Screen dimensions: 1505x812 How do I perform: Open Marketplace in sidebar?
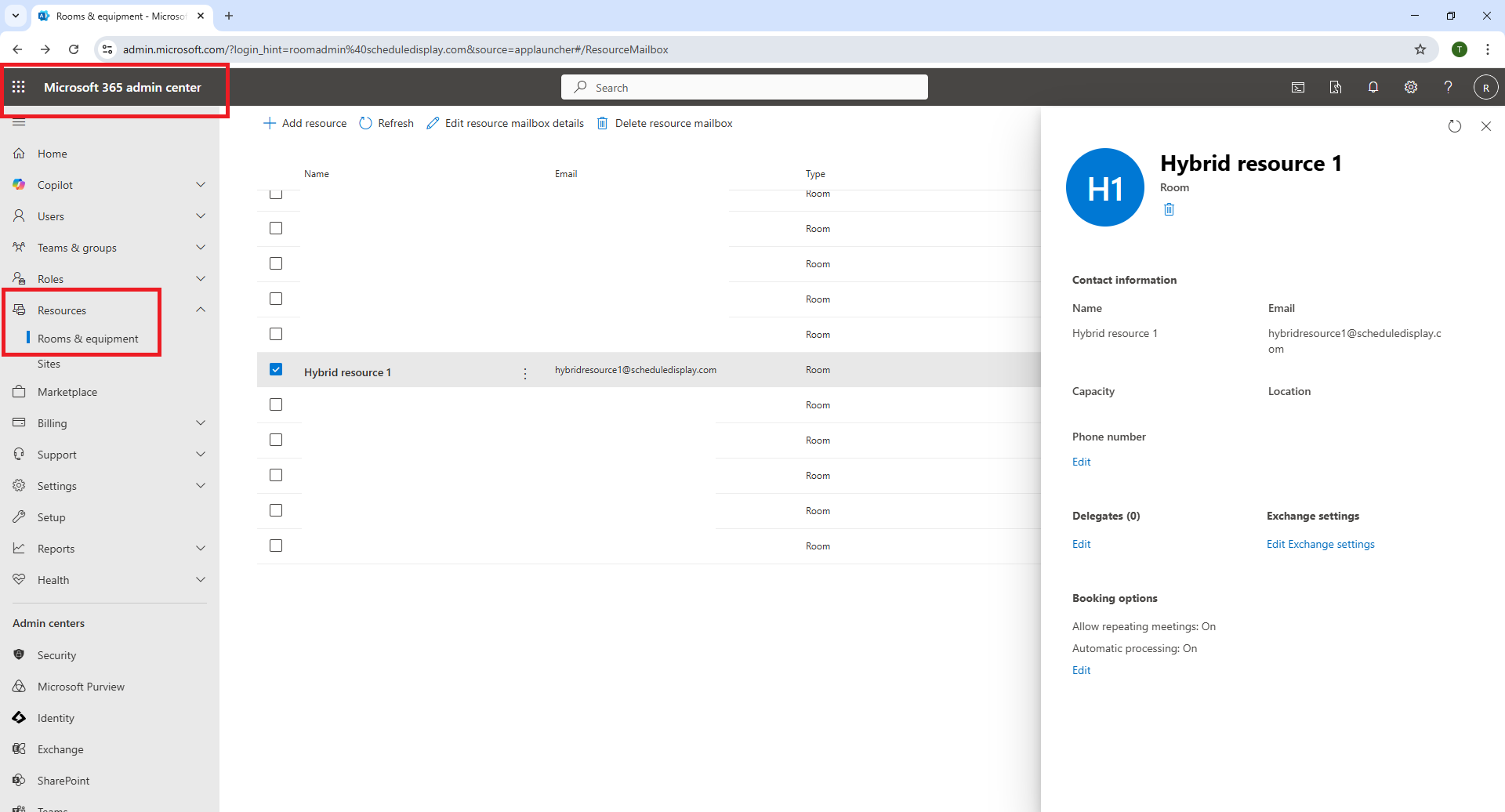pyautogui.click(x=67, y=392)
